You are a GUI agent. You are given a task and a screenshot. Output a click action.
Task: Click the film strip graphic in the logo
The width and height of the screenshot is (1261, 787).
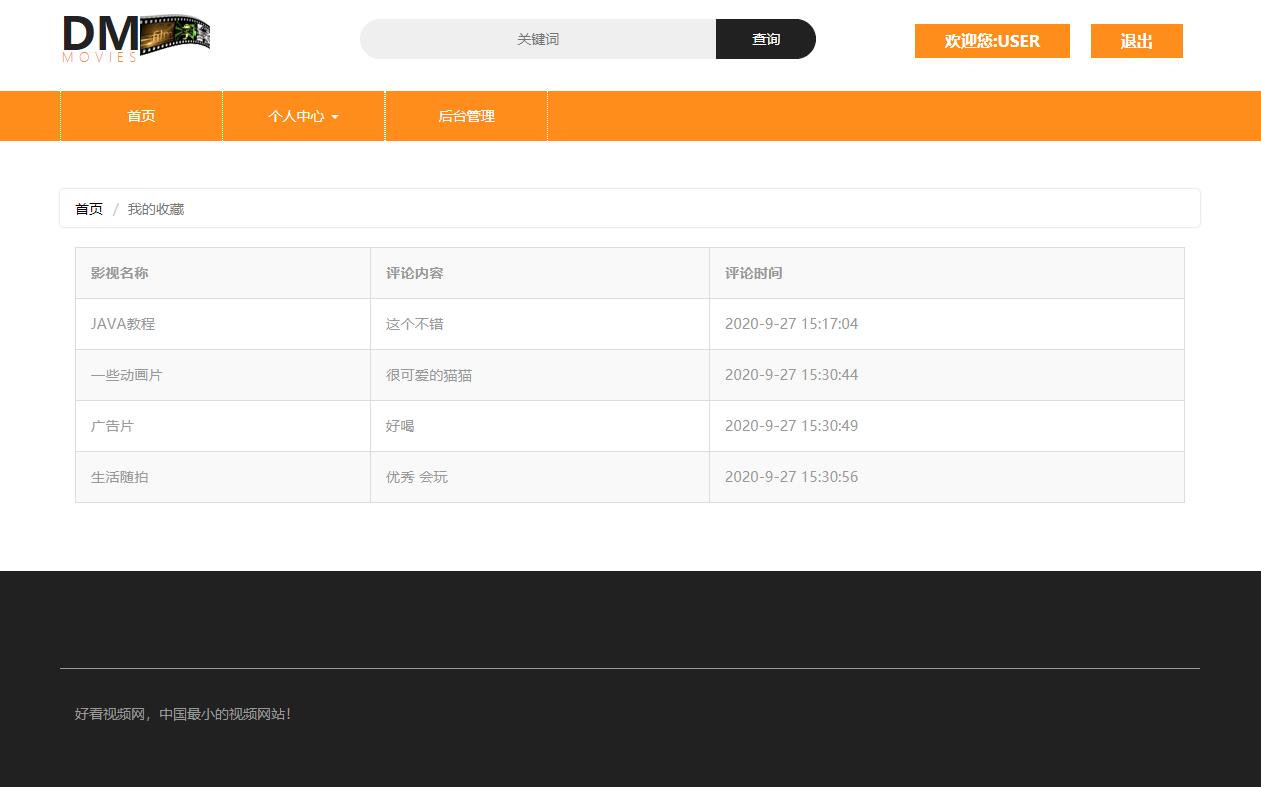(x=175, y=35)
